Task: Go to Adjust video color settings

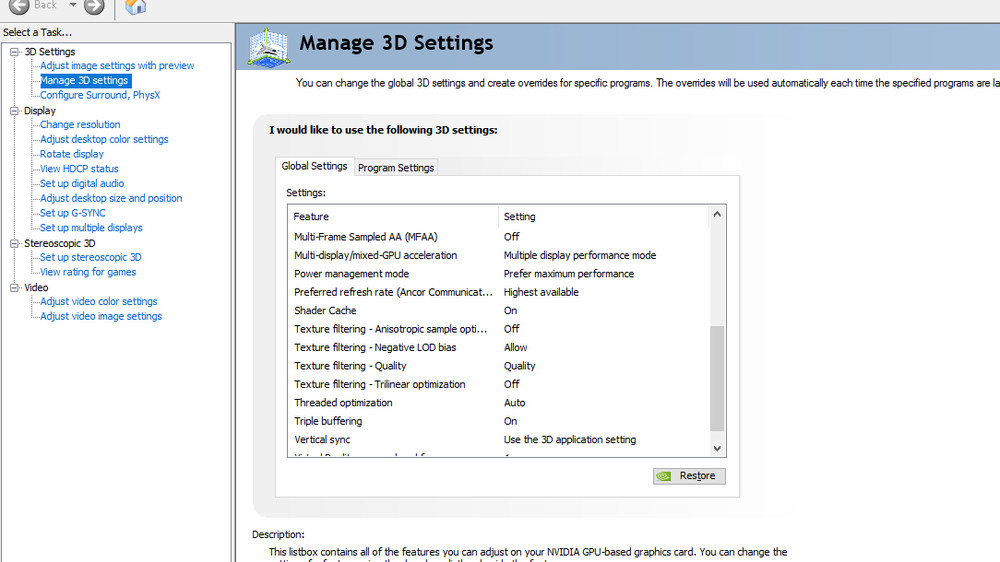Action: click(99, 302)
